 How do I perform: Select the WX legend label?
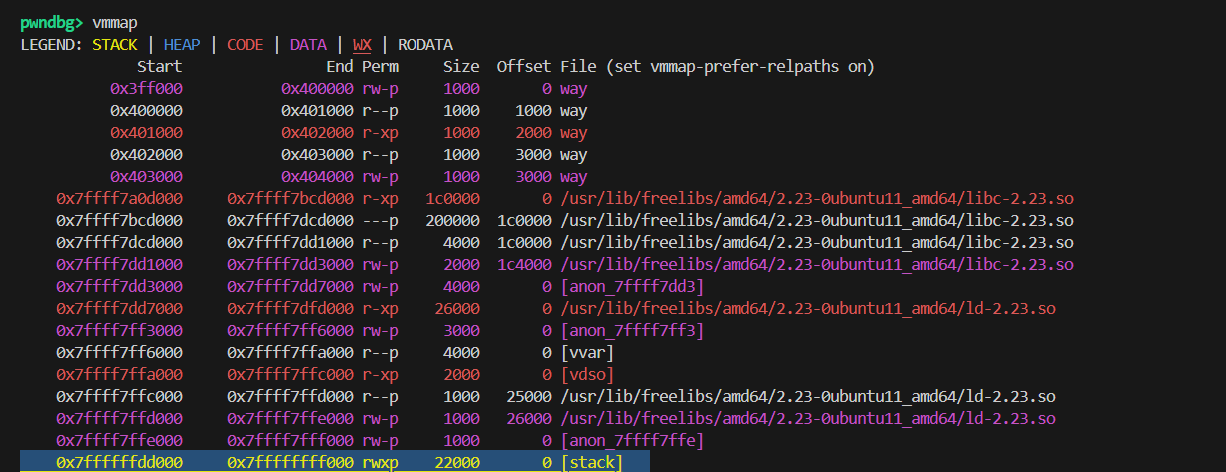coord(361,44)
